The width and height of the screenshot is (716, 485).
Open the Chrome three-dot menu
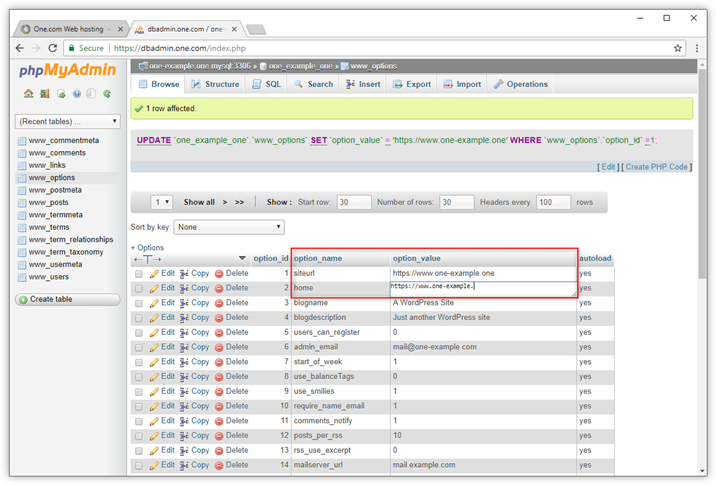pos(697,48)
